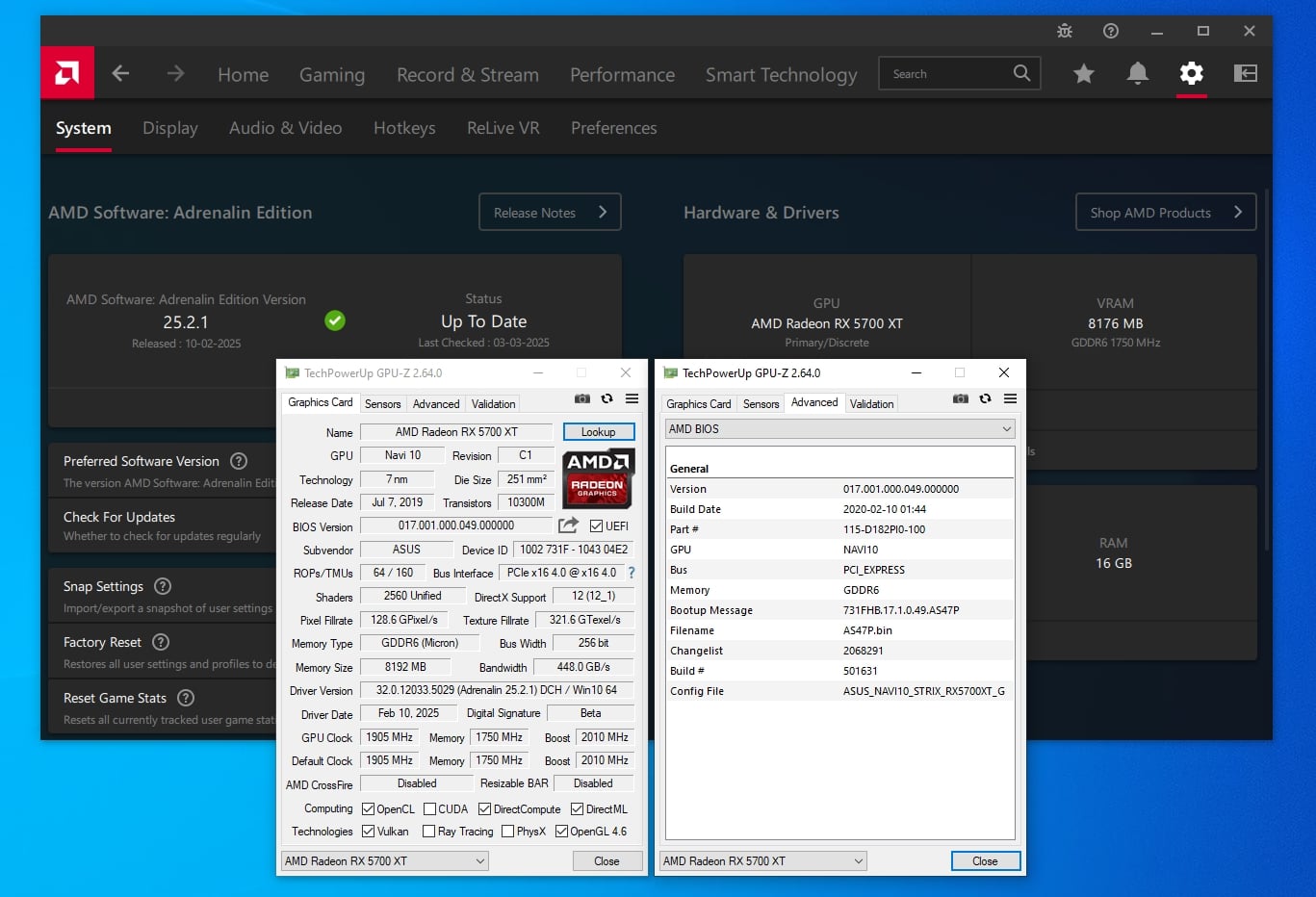Click the Driver Version field
This screenshot has height=897, width=1316.
pyautogui.click(x=497, y=690)
